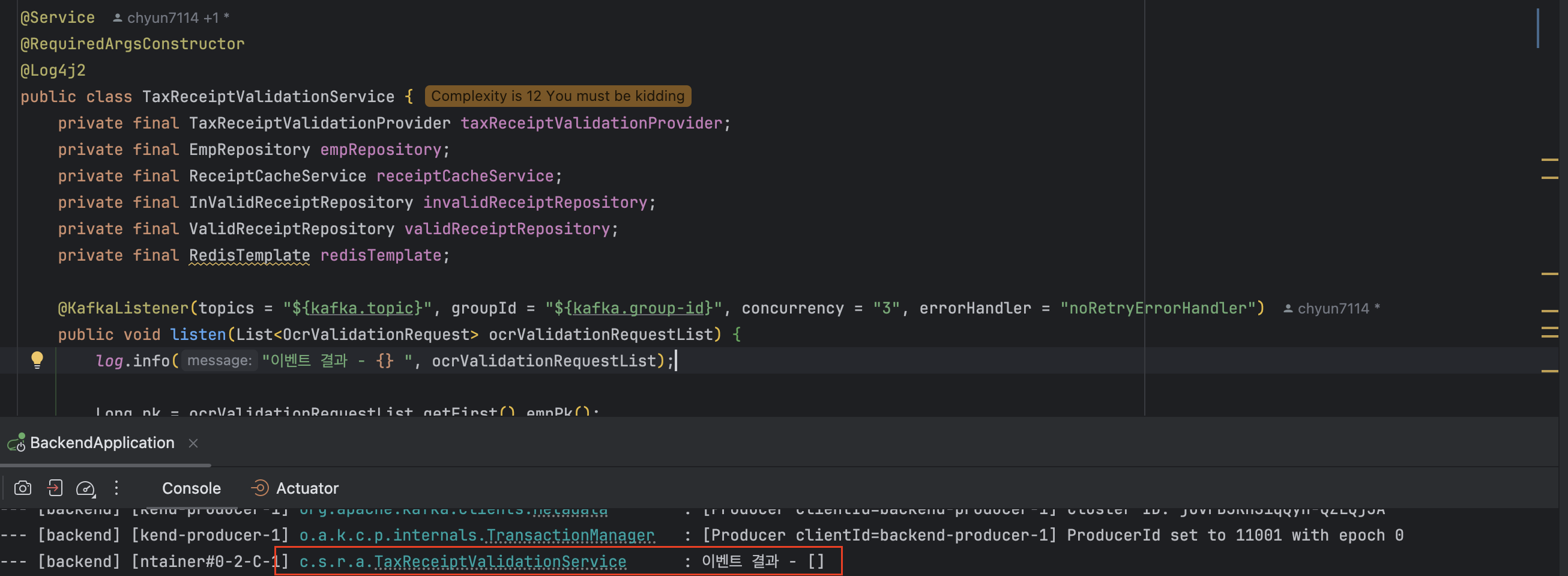This screenshot has height=576, width=1568.
Task: Open the three-dot more options menu
Action: (x=116, y=488)
